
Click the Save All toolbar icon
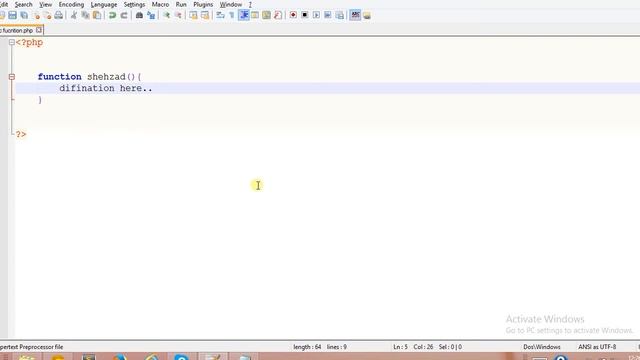click(24, 16)
